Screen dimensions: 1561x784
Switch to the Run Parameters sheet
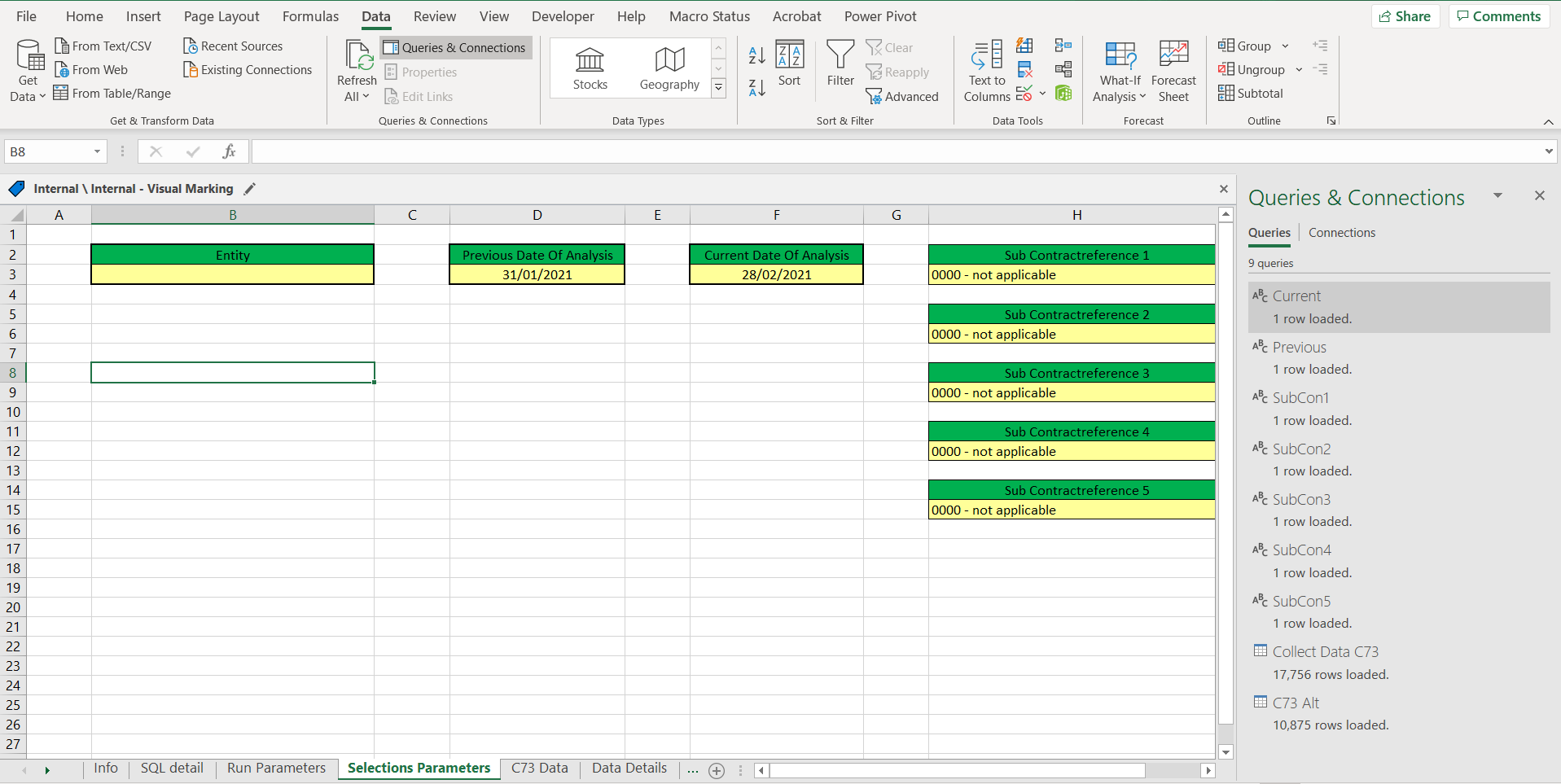[276, 769]
